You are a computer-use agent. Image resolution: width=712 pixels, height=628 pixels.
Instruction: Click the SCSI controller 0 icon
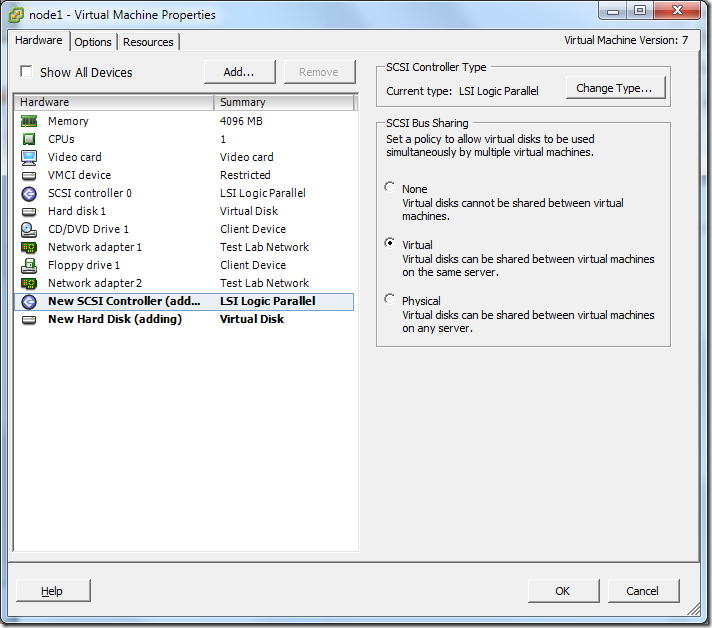29,193
